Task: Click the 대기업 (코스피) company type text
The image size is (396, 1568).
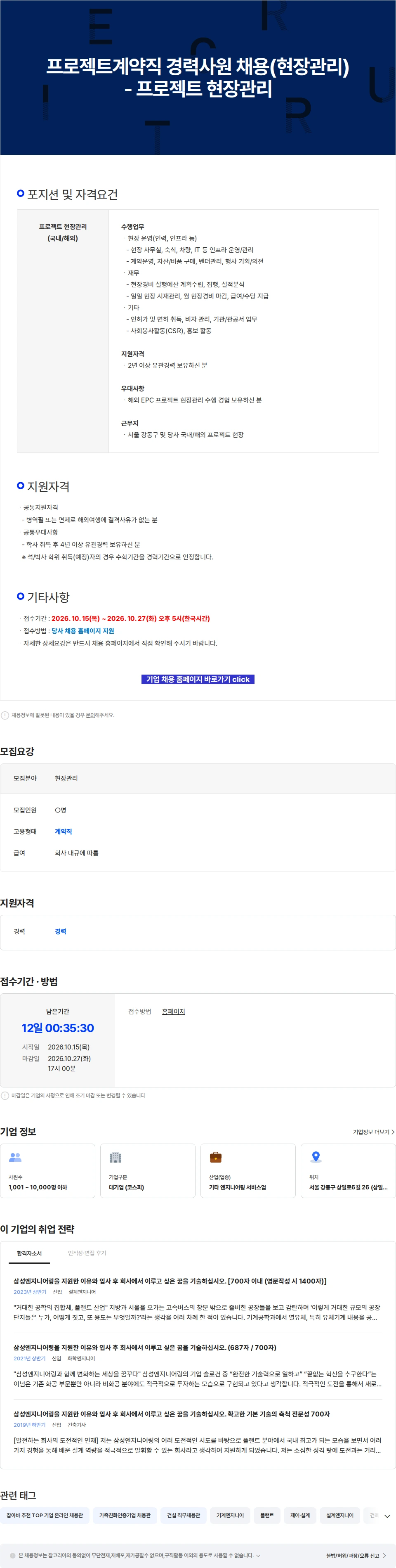Action: point(127,1188)
